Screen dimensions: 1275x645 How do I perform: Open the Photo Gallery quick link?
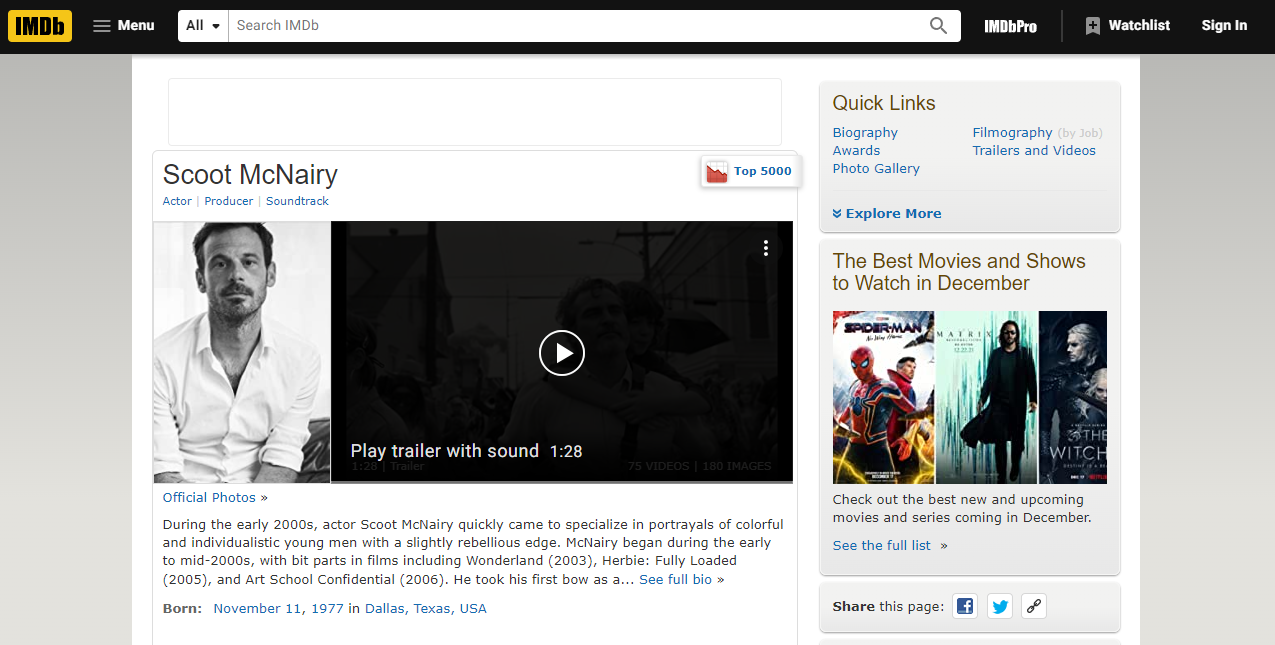tap(876, 168)
